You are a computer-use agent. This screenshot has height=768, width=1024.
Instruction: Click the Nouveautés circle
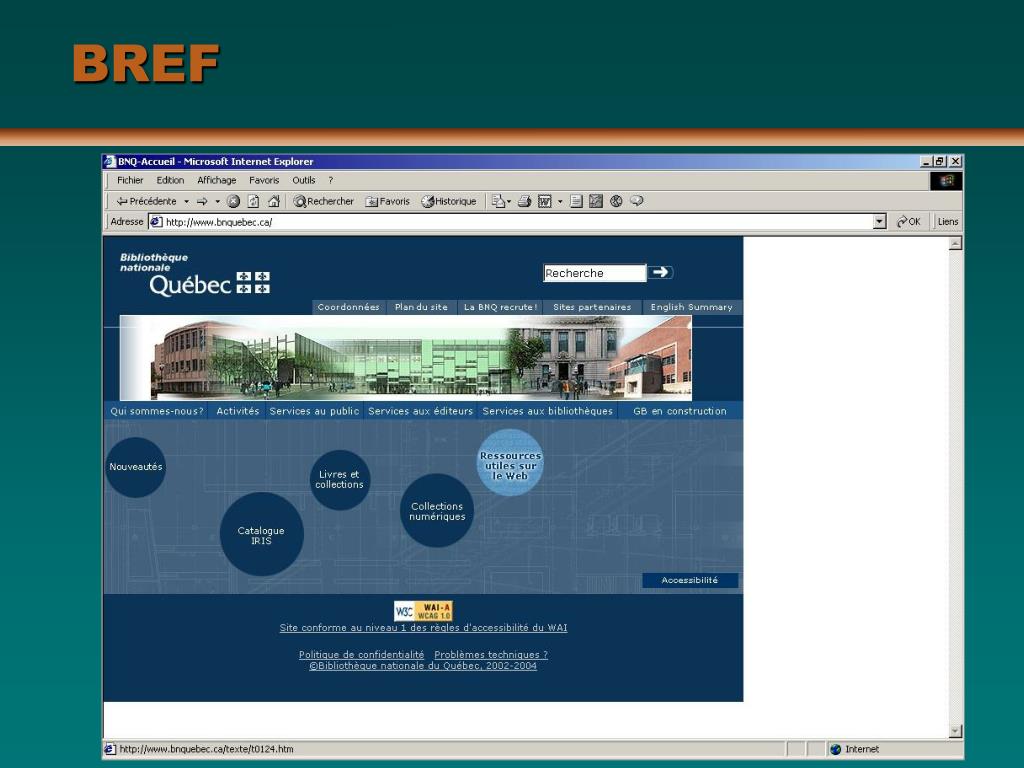click(x=135, y=467)
